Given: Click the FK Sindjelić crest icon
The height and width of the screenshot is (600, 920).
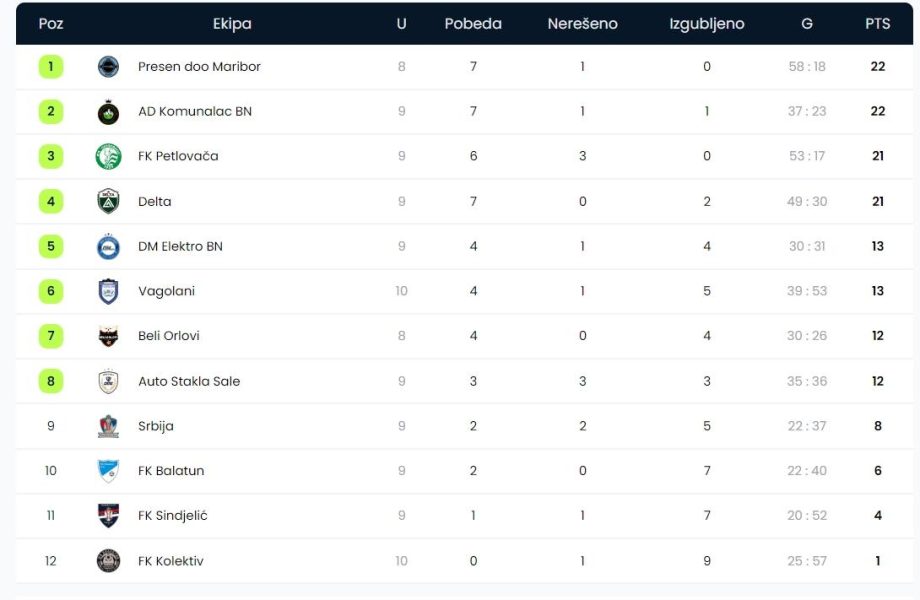Looking at the screenshot, I should pyautogui.click(x=108, y=516).
